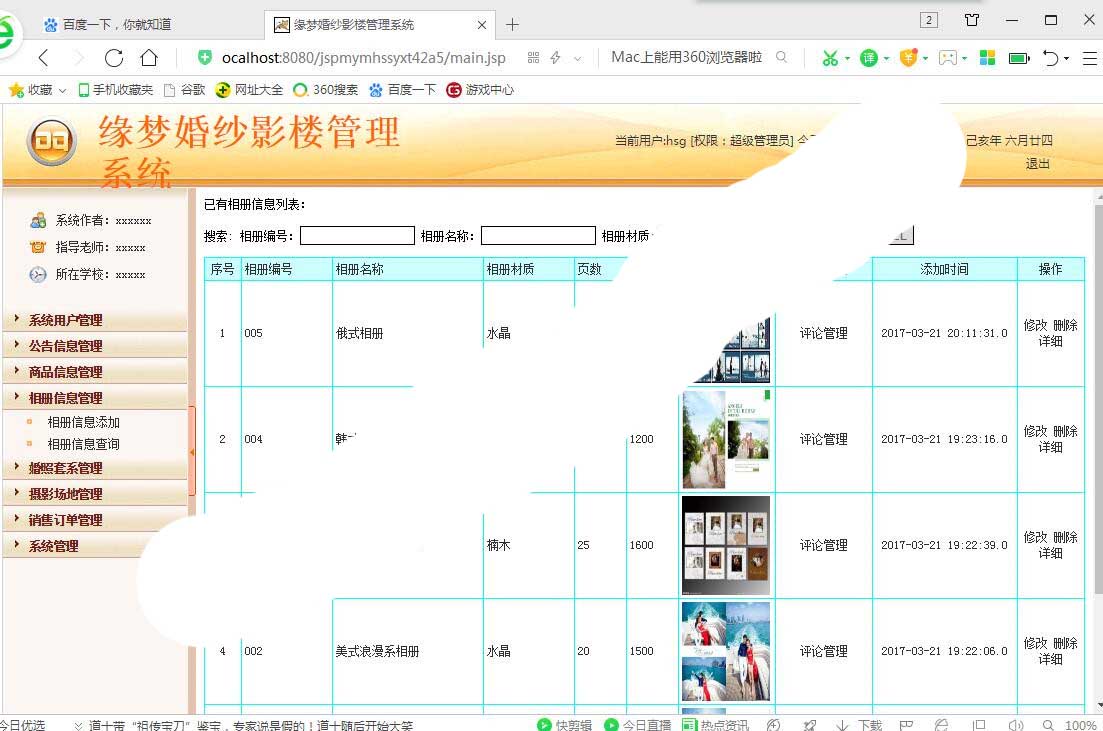Expand the 商品信息管理 menu section
This screenshot has width=1103, height=731.
click(66, 372)
